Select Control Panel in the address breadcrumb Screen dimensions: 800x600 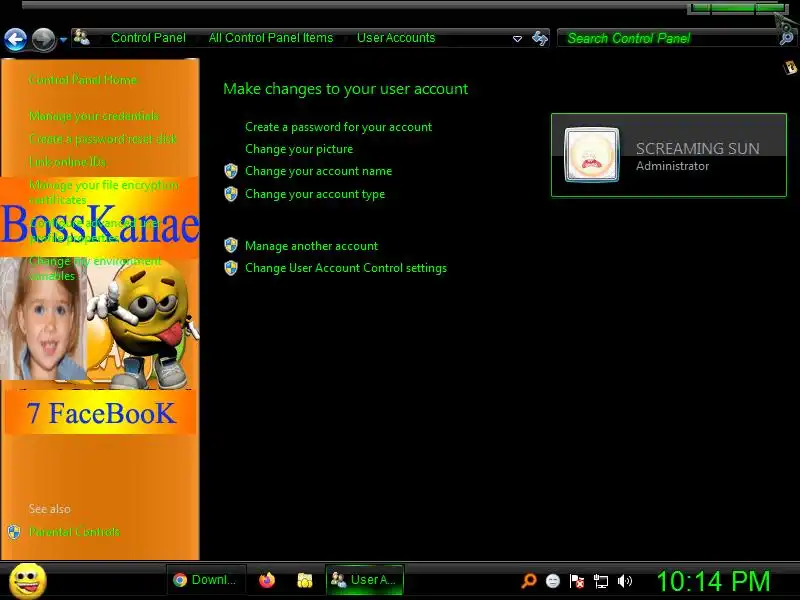point(148,38)
